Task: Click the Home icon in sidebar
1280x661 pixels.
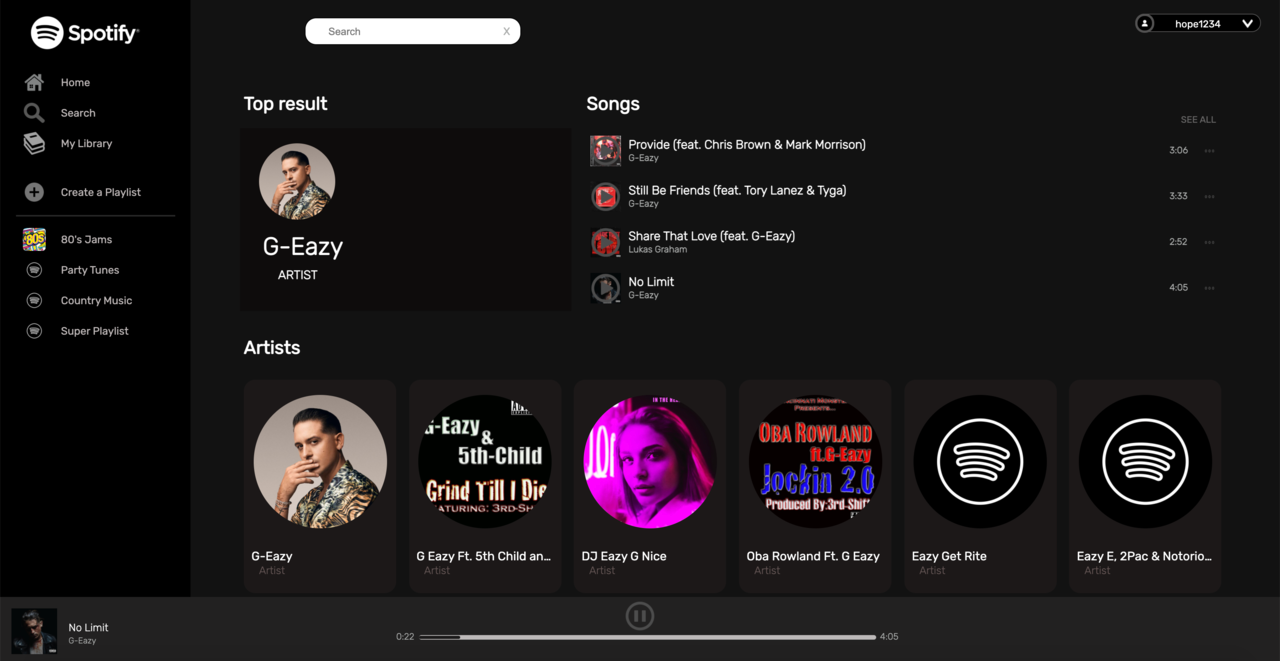Action: [34, 82]
